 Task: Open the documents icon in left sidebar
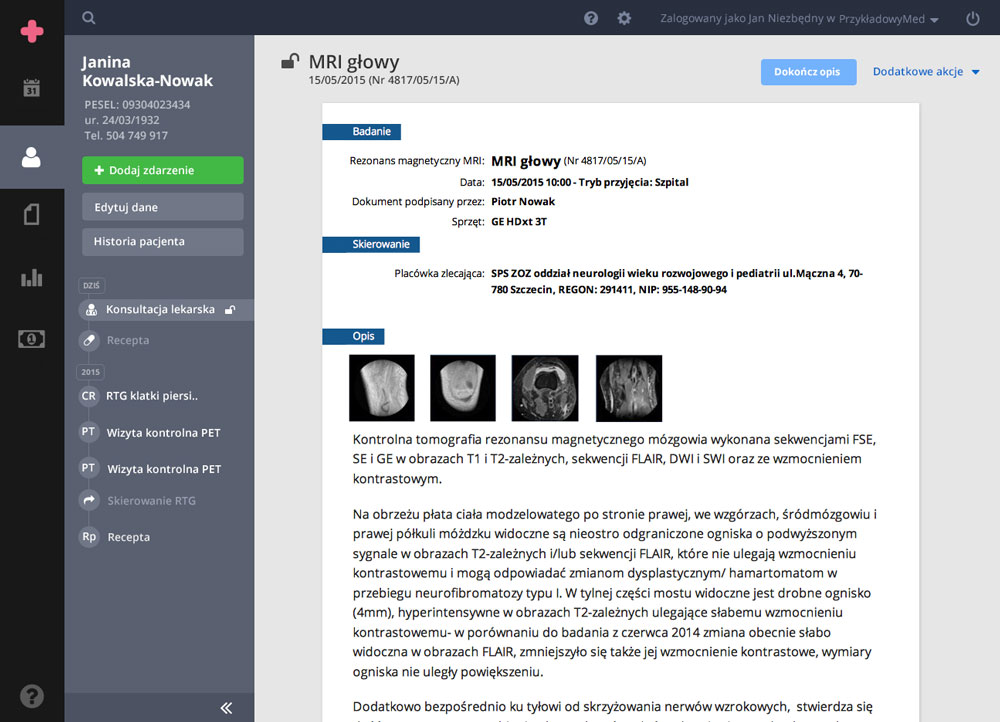click(x=32, y=214)
